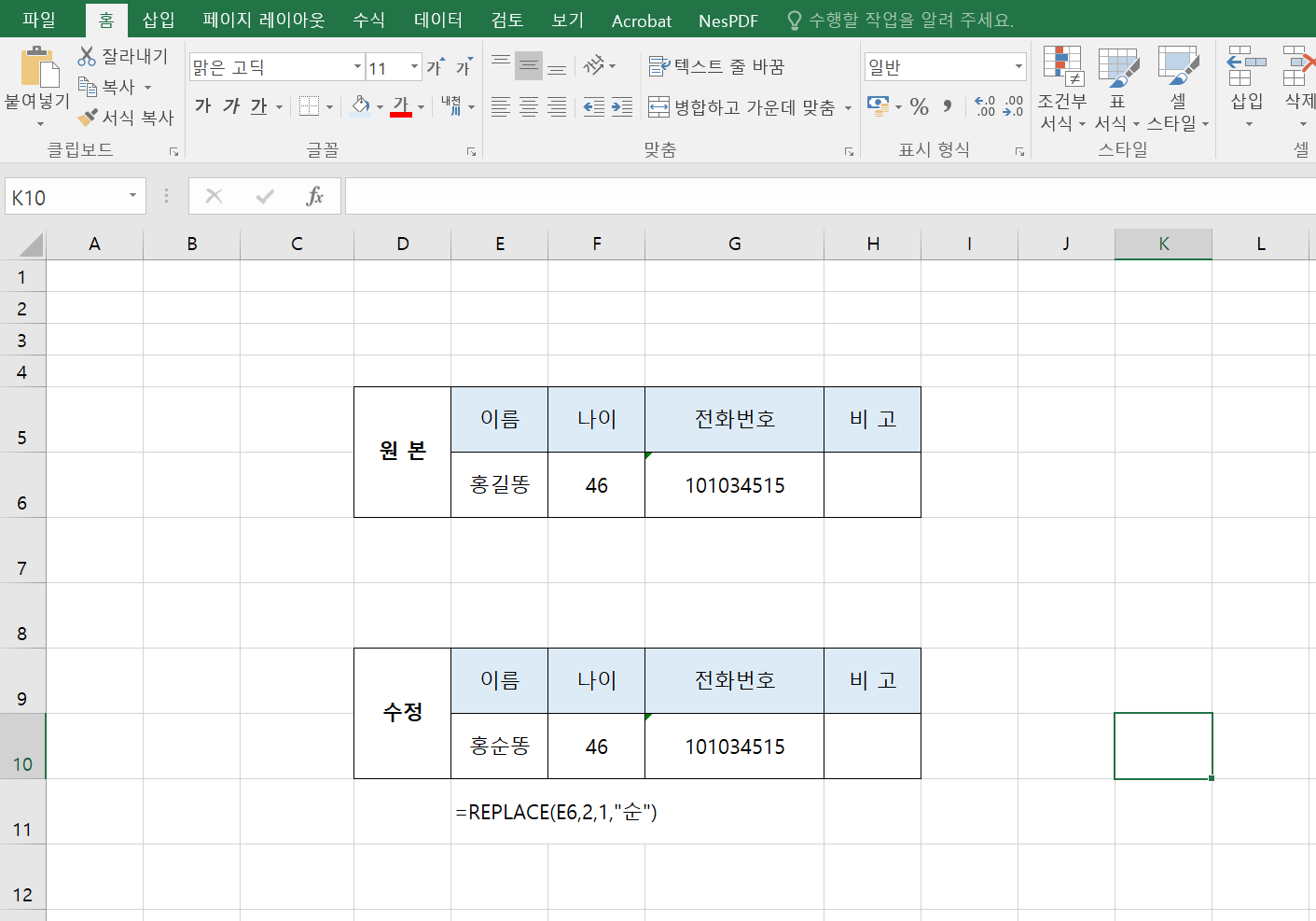The height and width of the screenshot is (921, 1316).
Task: Switch to the Page Layout (페이지 레이아웃) tab
Action: [264, 20]
